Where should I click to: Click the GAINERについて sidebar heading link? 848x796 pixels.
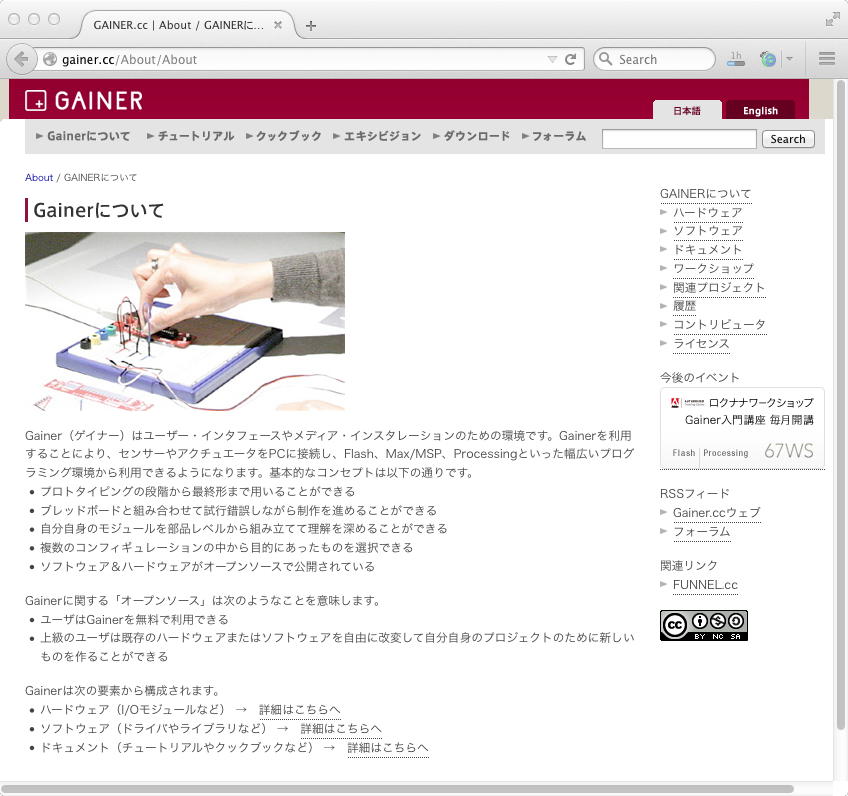pos(705,194)
